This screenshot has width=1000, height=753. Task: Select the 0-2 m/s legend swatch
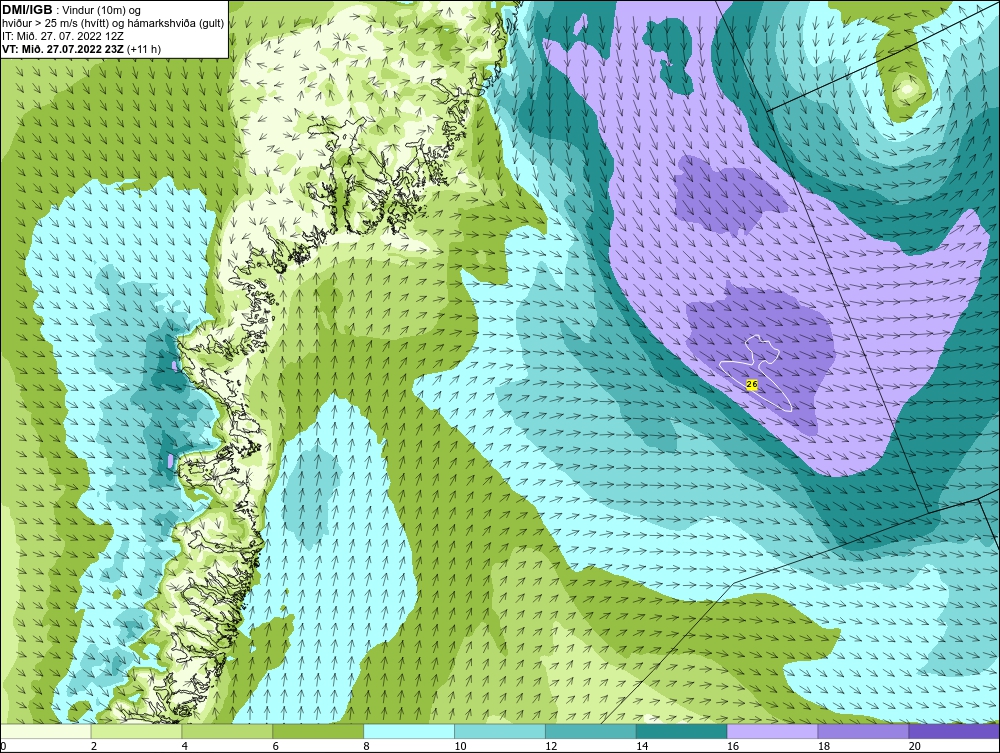click(x=46, y=731)
